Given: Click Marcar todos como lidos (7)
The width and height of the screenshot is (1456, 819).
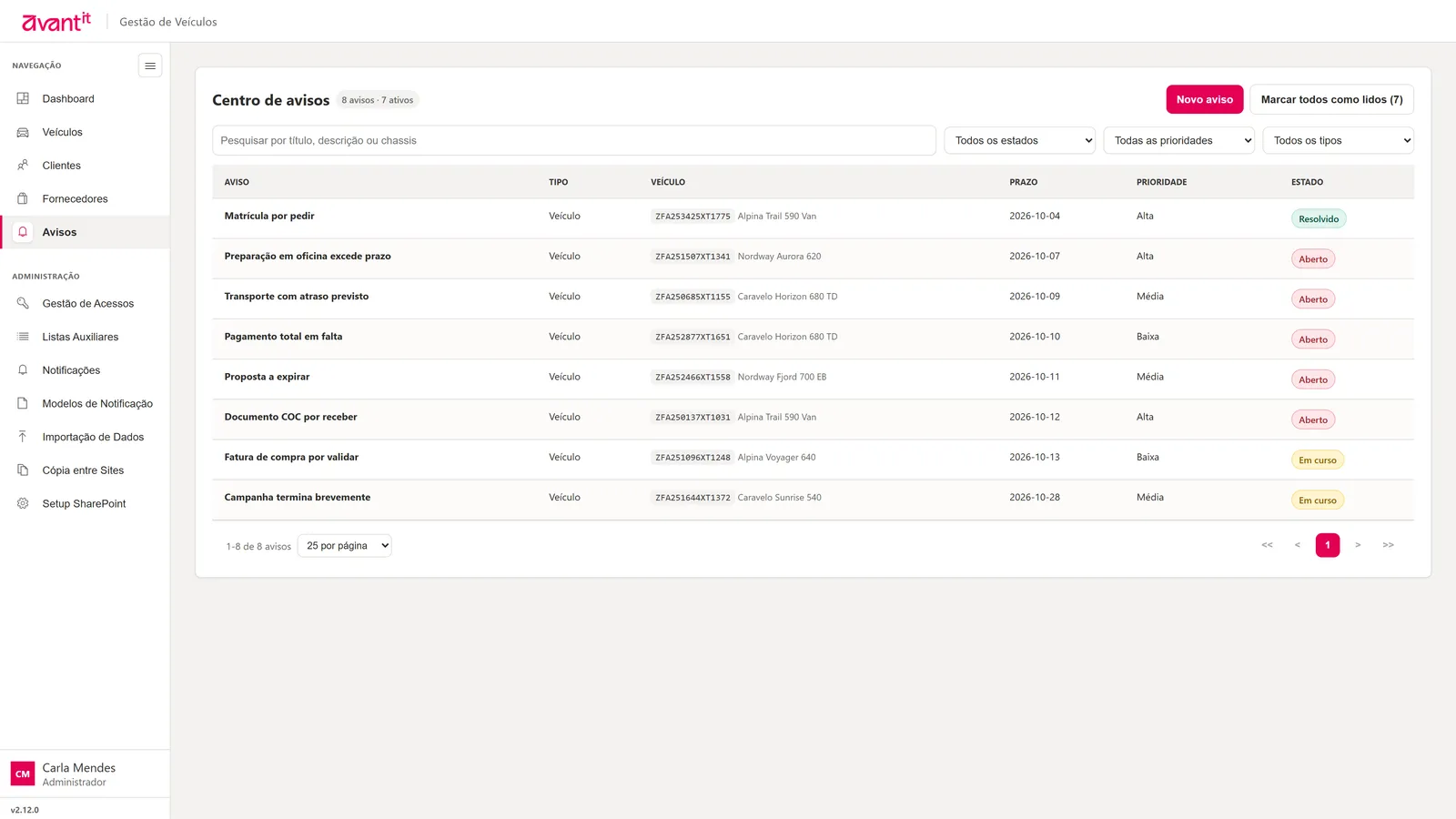Looking at the screenshot, I should tap(1331, 99).
